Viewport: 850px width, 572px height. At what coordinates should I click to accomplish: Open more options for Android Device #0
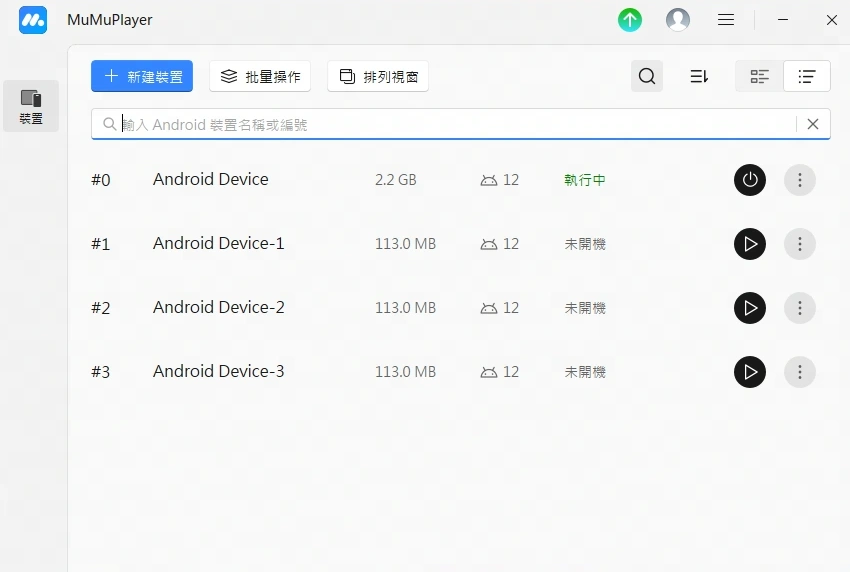pyautogui.click(x=800, y=179)
